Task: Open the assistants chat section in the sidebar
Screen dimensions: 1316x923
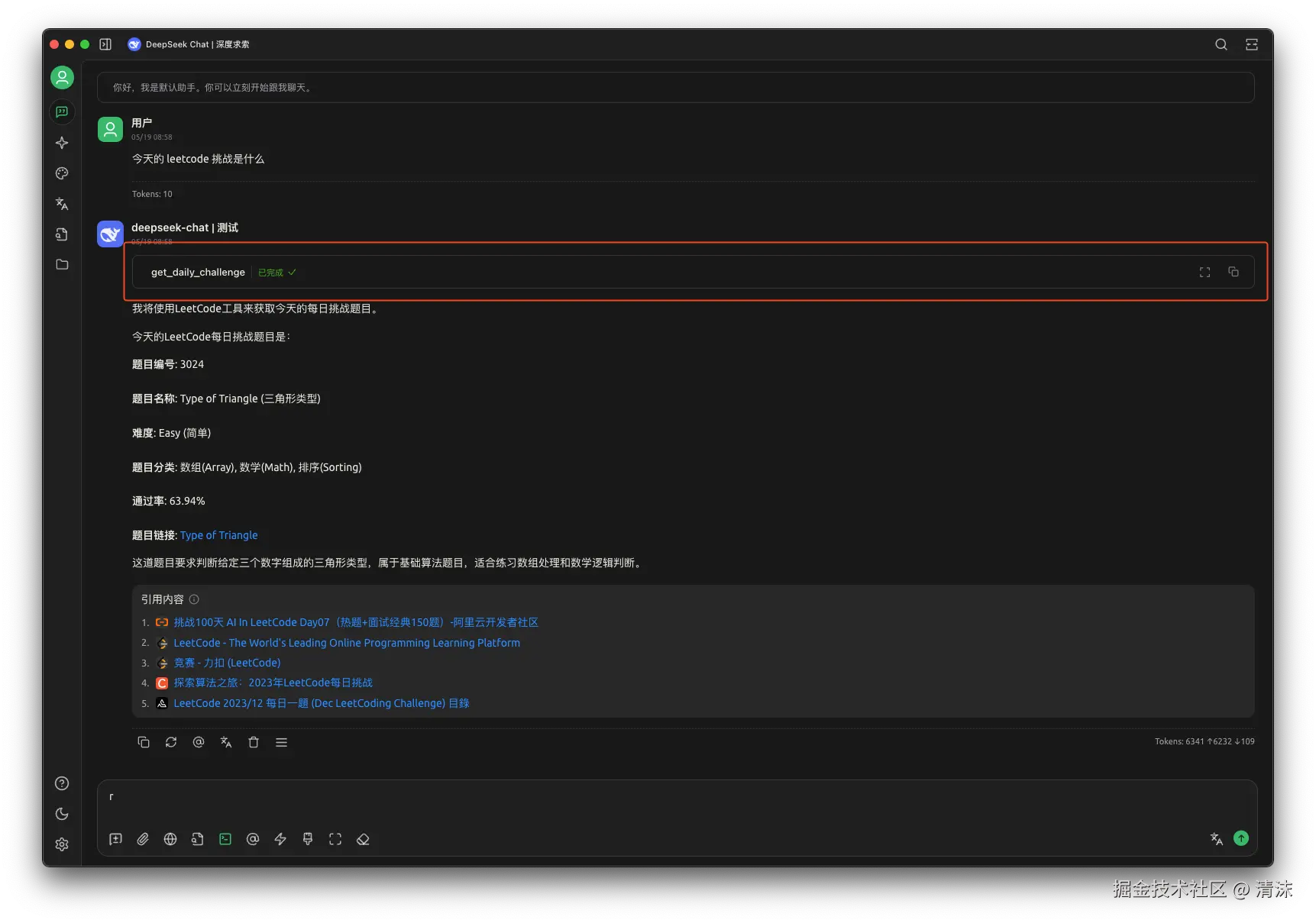Action: click(62, 112)
